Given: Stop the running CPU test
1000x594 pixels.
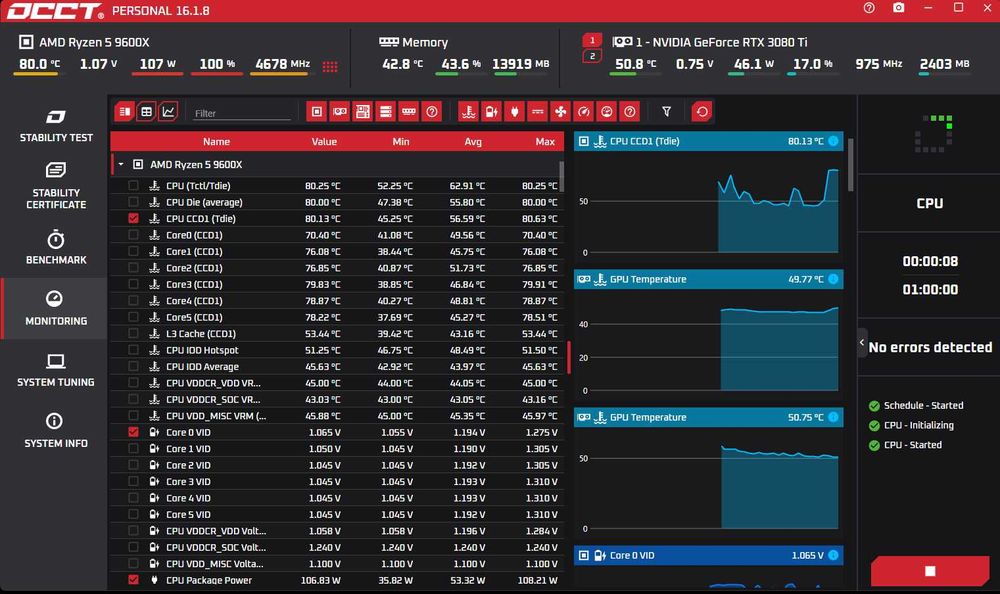Looking at the screenshot, I should pyautogui.click(x=930, y=571).
